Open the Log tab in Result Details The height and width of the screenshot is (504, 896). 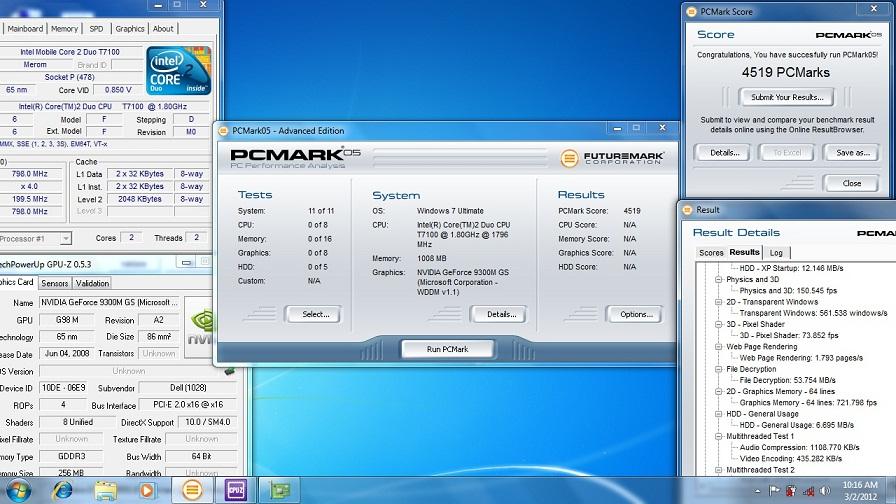click(776, 253)
